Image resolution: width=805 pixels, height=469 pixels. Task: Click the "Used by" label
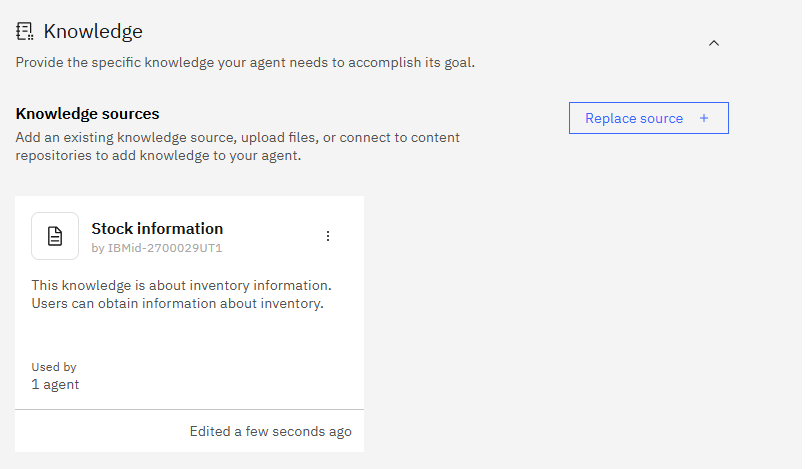[54, 367]
